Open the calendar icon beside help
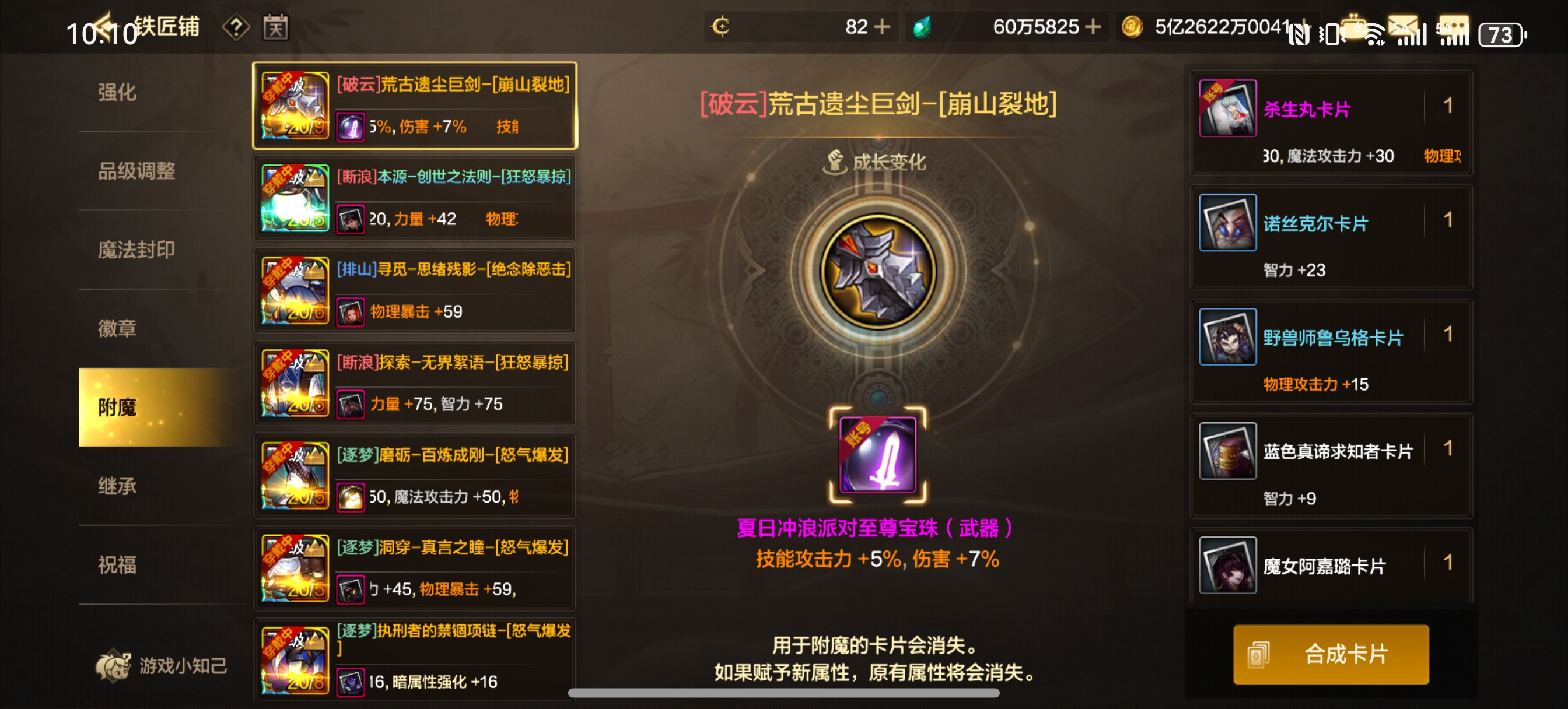 click(276, 27)
